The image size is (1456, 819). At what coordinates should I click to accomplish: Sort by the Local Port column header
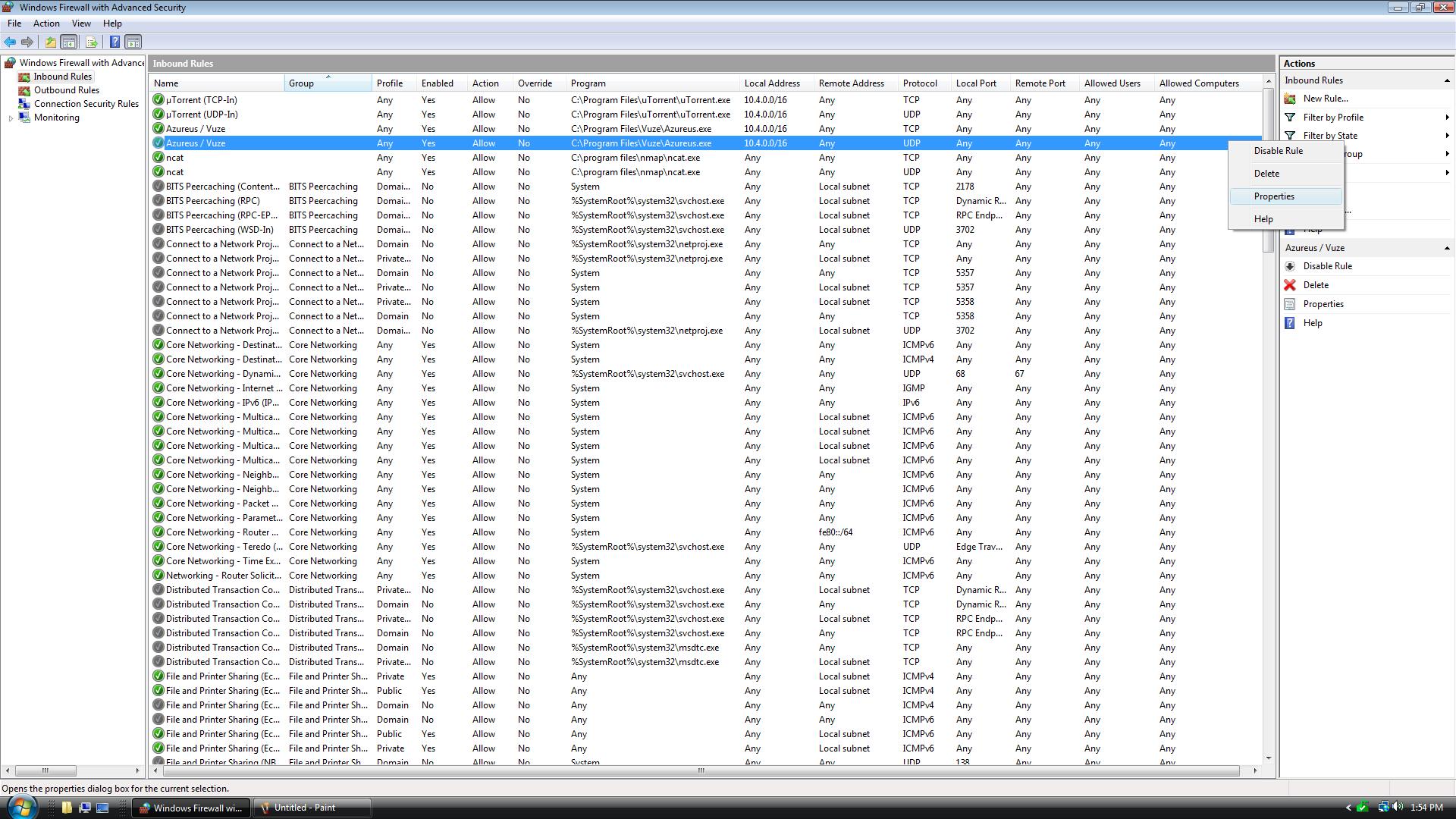[x=981, y=83]
